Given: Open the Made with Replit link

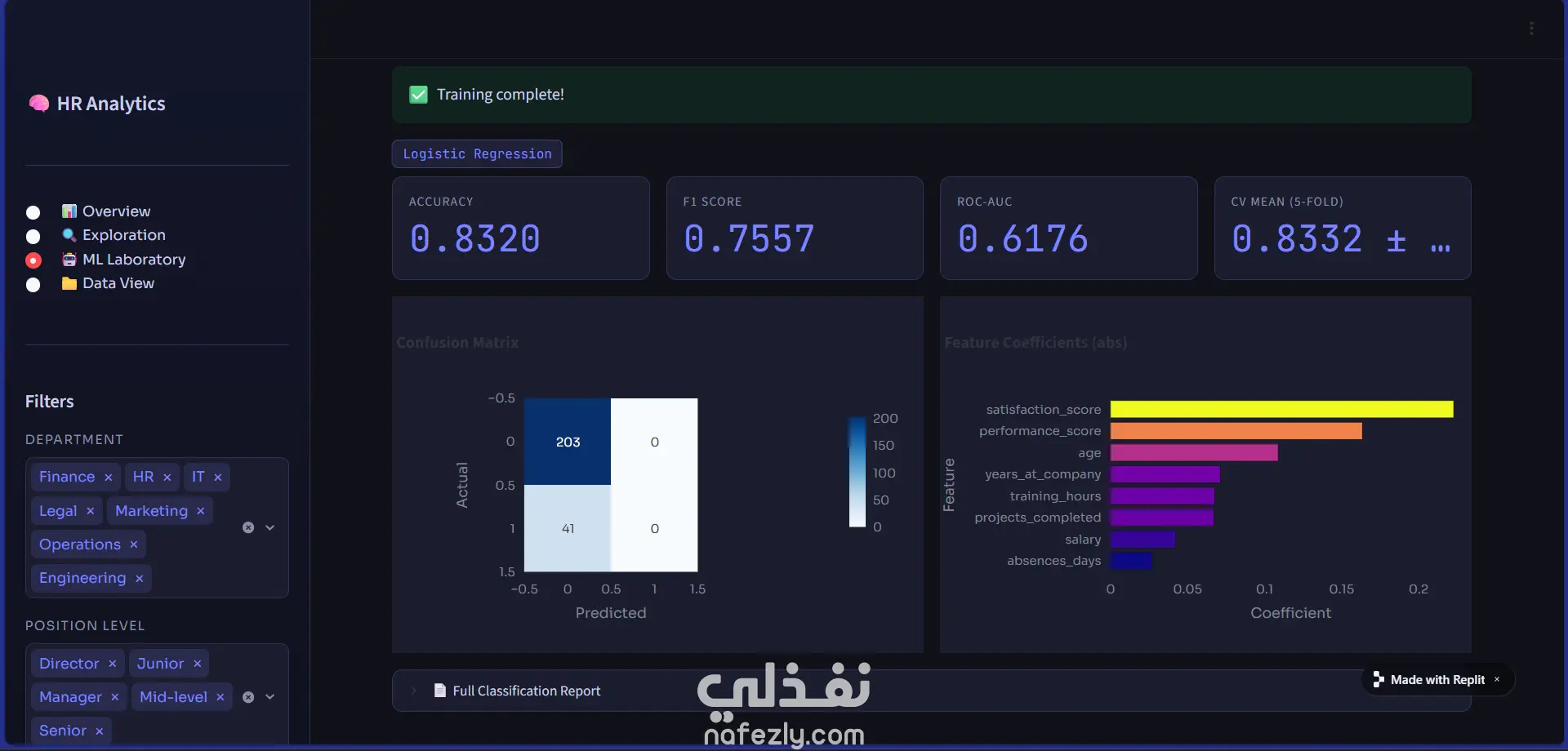Looking at the screenshot, I should tap(1437, 680).
